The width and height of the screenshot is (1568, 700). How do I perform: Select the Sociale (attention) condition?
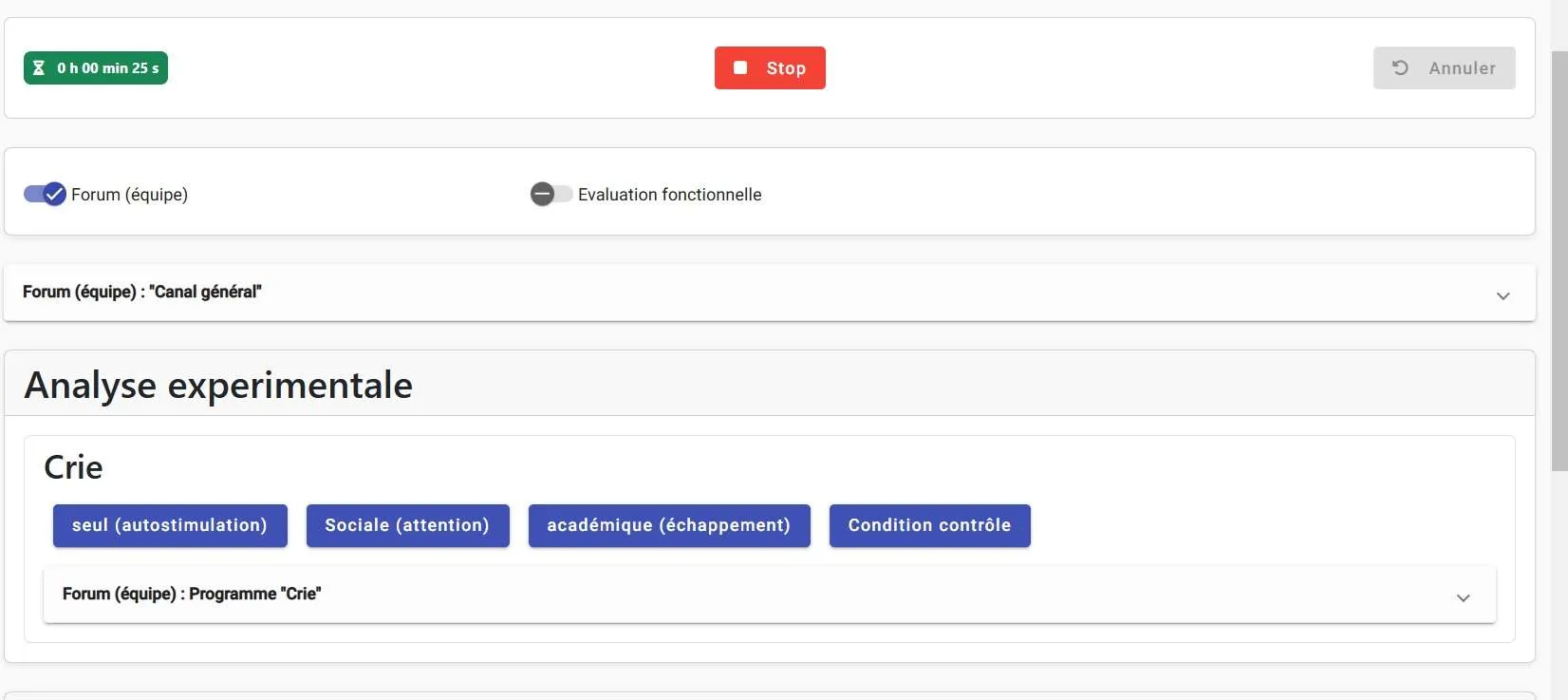point(407,525)
